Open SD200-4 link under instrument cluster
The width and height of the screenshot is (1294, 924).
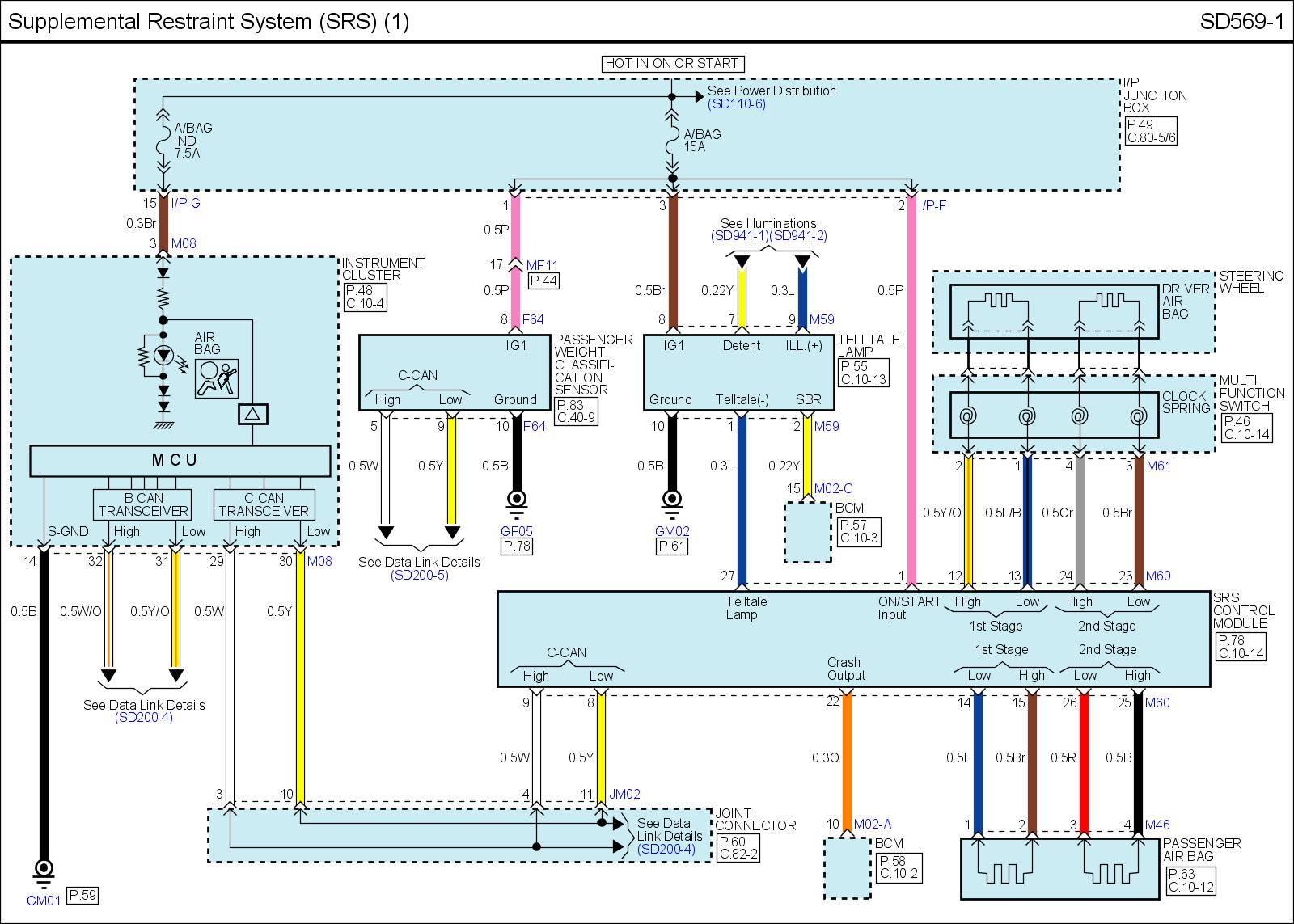144,718
